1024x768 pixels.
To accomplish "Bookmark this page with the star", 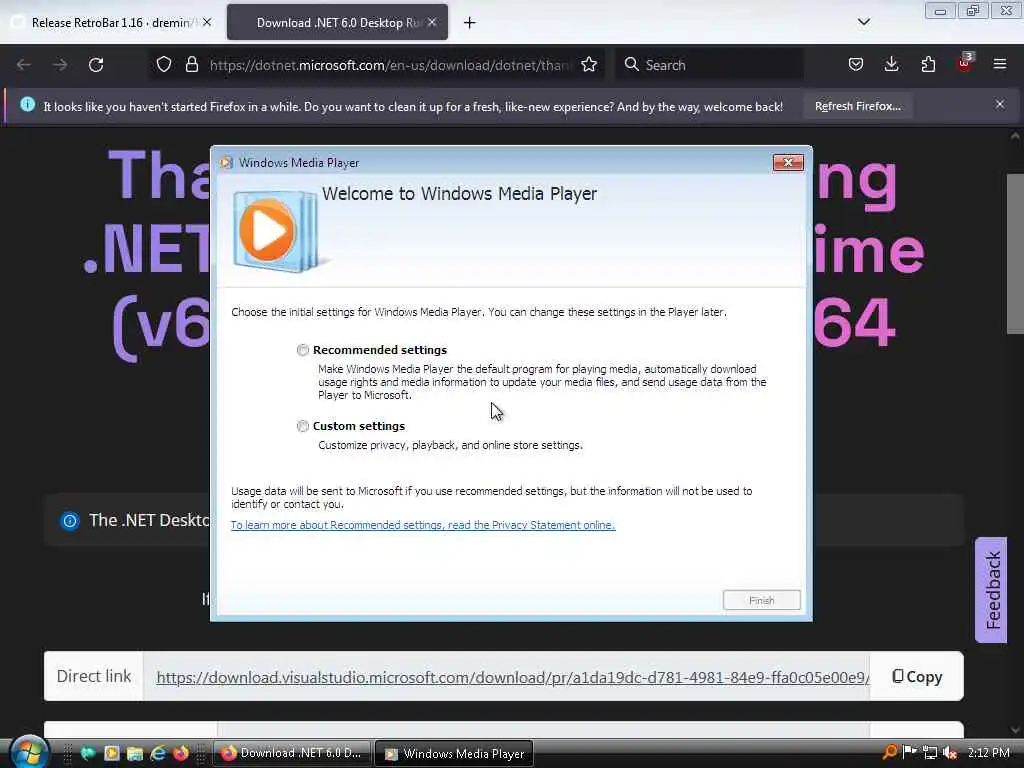I will pyautogui.click(x=589, y=65).
